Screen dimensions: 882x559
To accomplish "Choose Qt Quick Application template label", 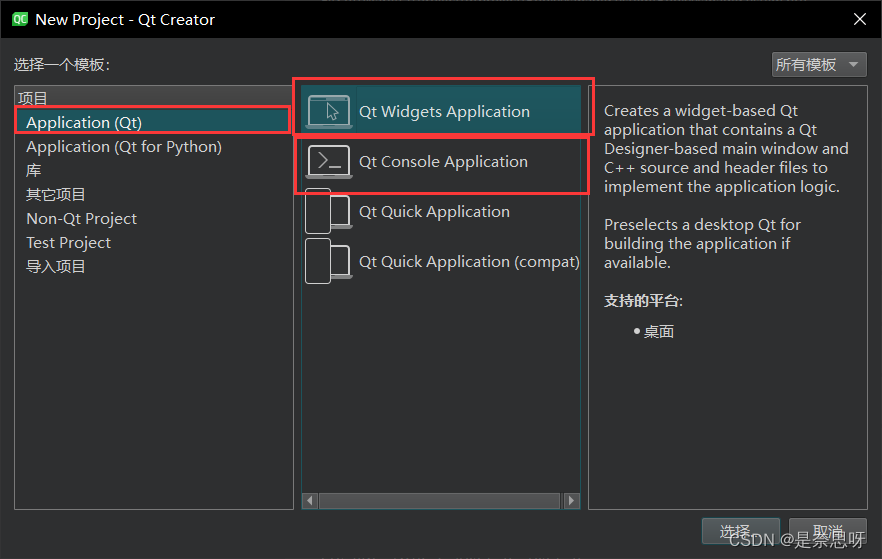I will pos(434,211).
